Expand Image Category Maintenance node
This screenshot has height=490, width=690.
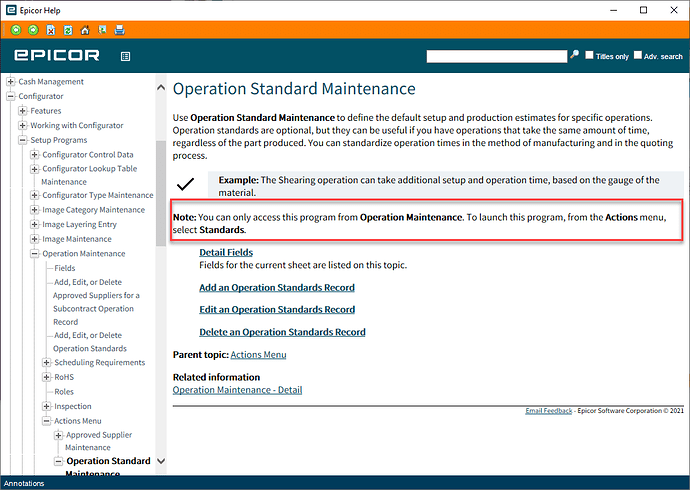point(34,210)
